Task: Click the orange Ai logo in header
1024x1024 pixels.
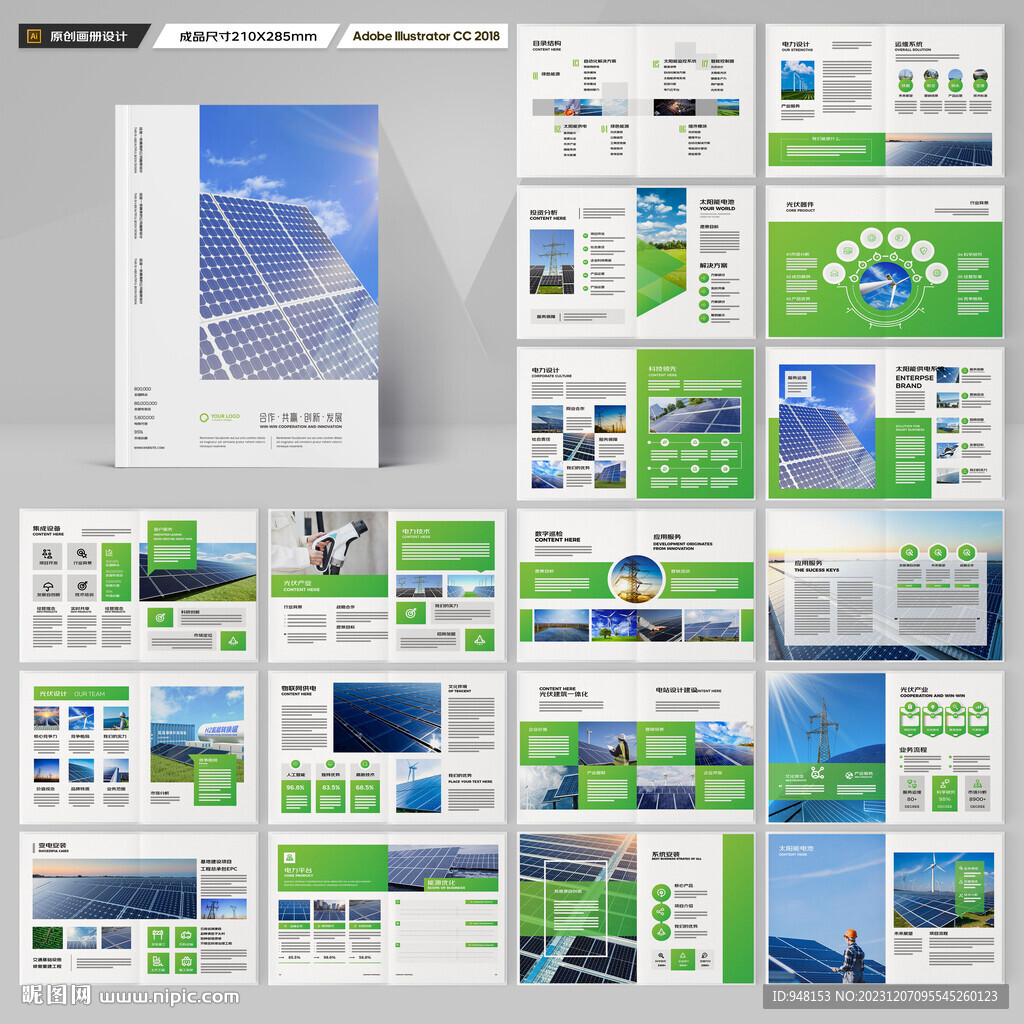Action: pyautogui.click(x=34, y=36)
